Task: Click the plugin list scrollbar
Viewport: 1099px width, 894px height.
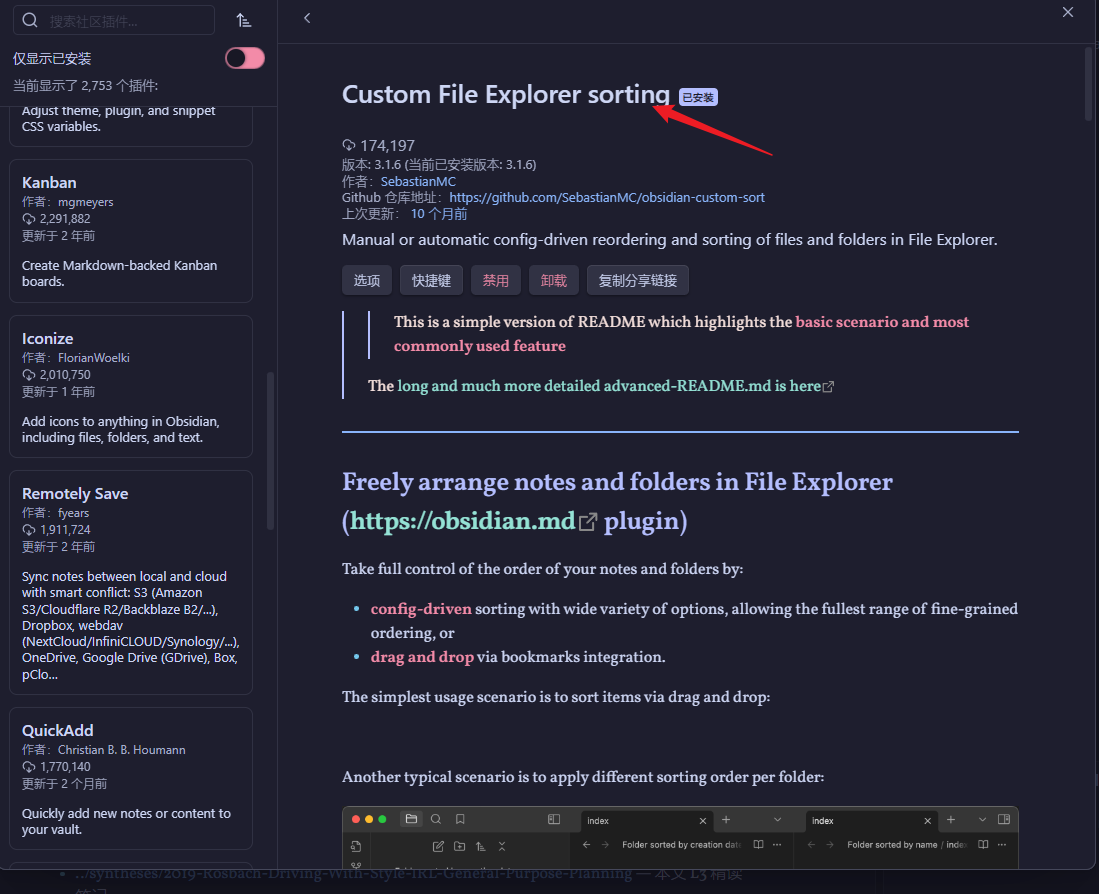Action: [x=270, y=451]
